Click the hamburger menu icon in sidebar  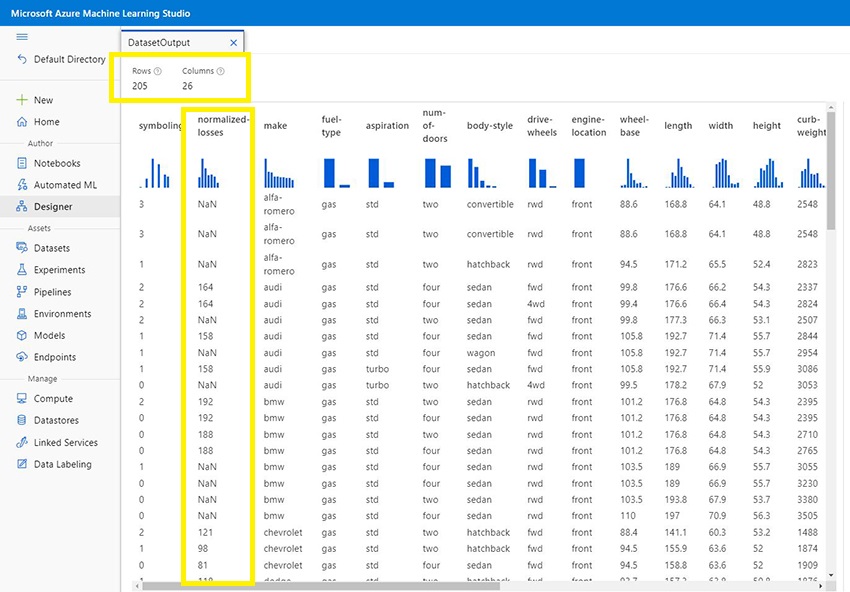pos(22,37)
